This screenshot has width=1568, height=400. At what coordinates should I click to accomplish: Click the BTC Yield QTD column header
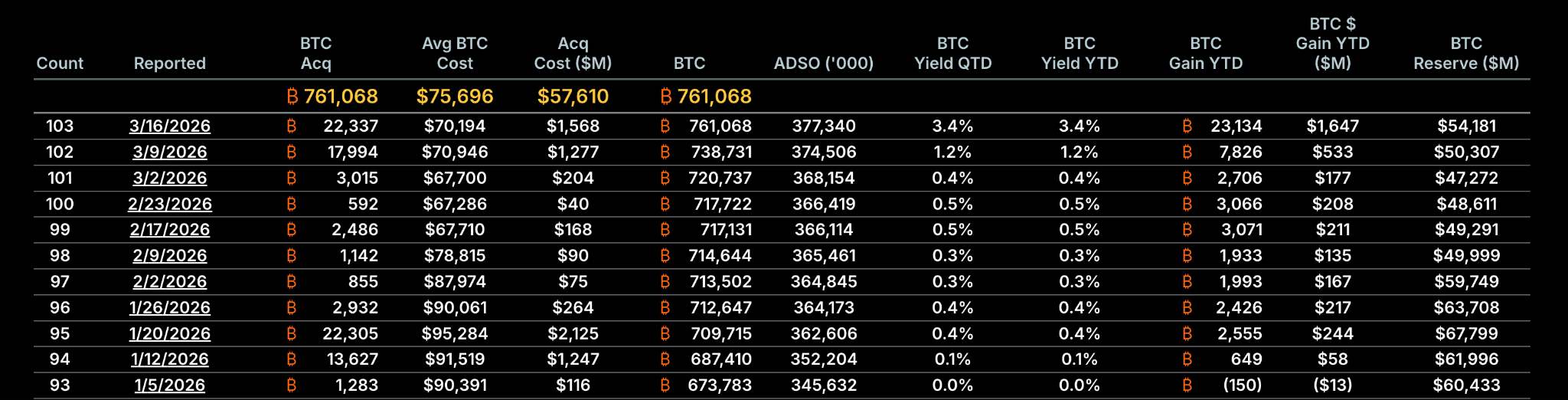coord(952,54)
